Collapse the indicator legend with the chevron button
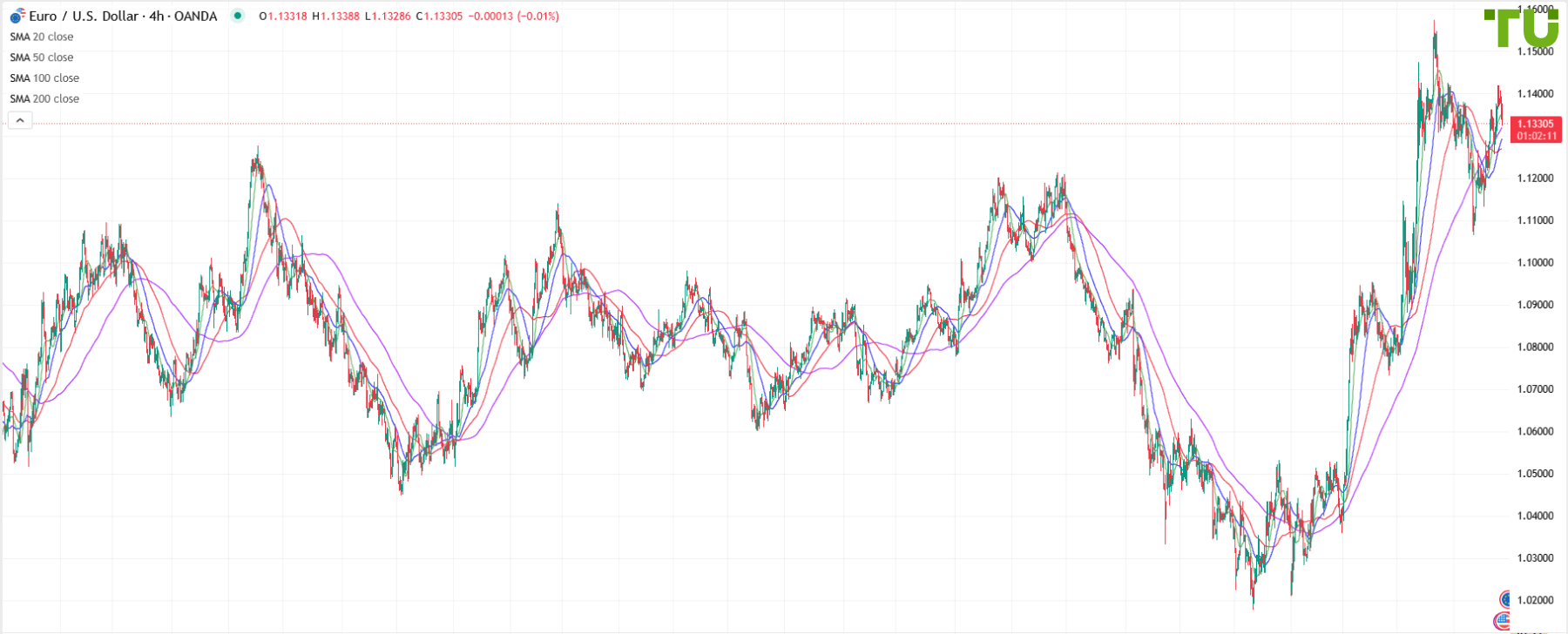Image resolution: width=1568 pixels, height=634 pixels. coord(20,120)
